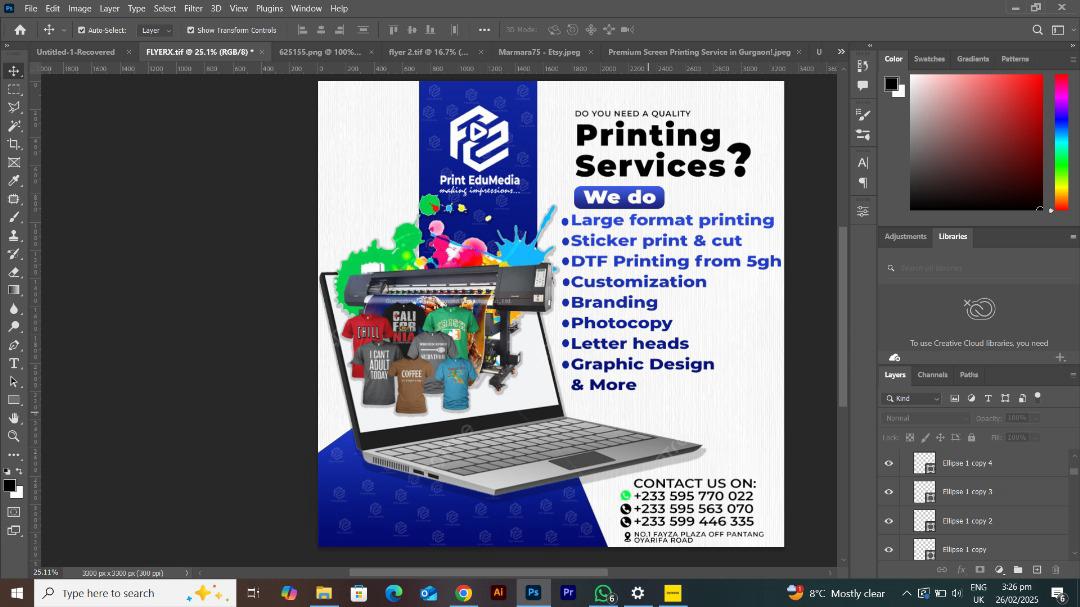The height and width of the screenshot is (607, 1080).
Task: Open the Auto-Select Layer dropdown
Action: point(155,30)
